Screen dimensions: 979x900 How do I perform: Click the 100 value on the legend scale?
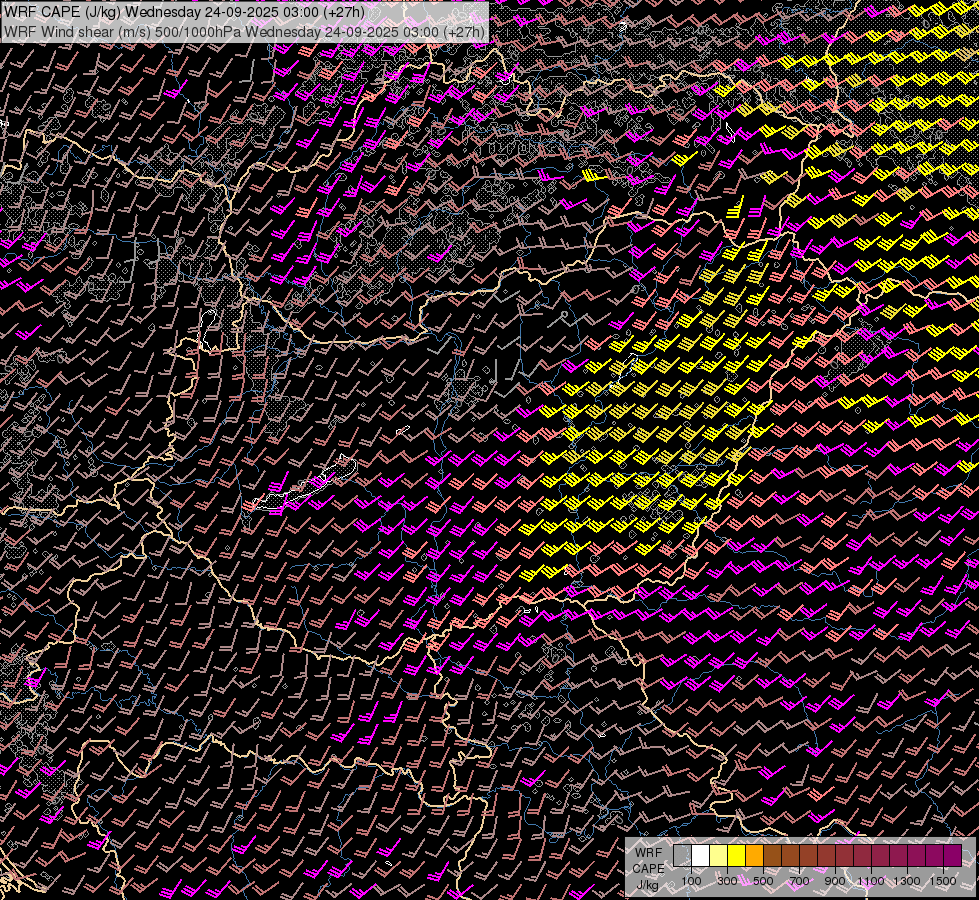tap(691, 881)
